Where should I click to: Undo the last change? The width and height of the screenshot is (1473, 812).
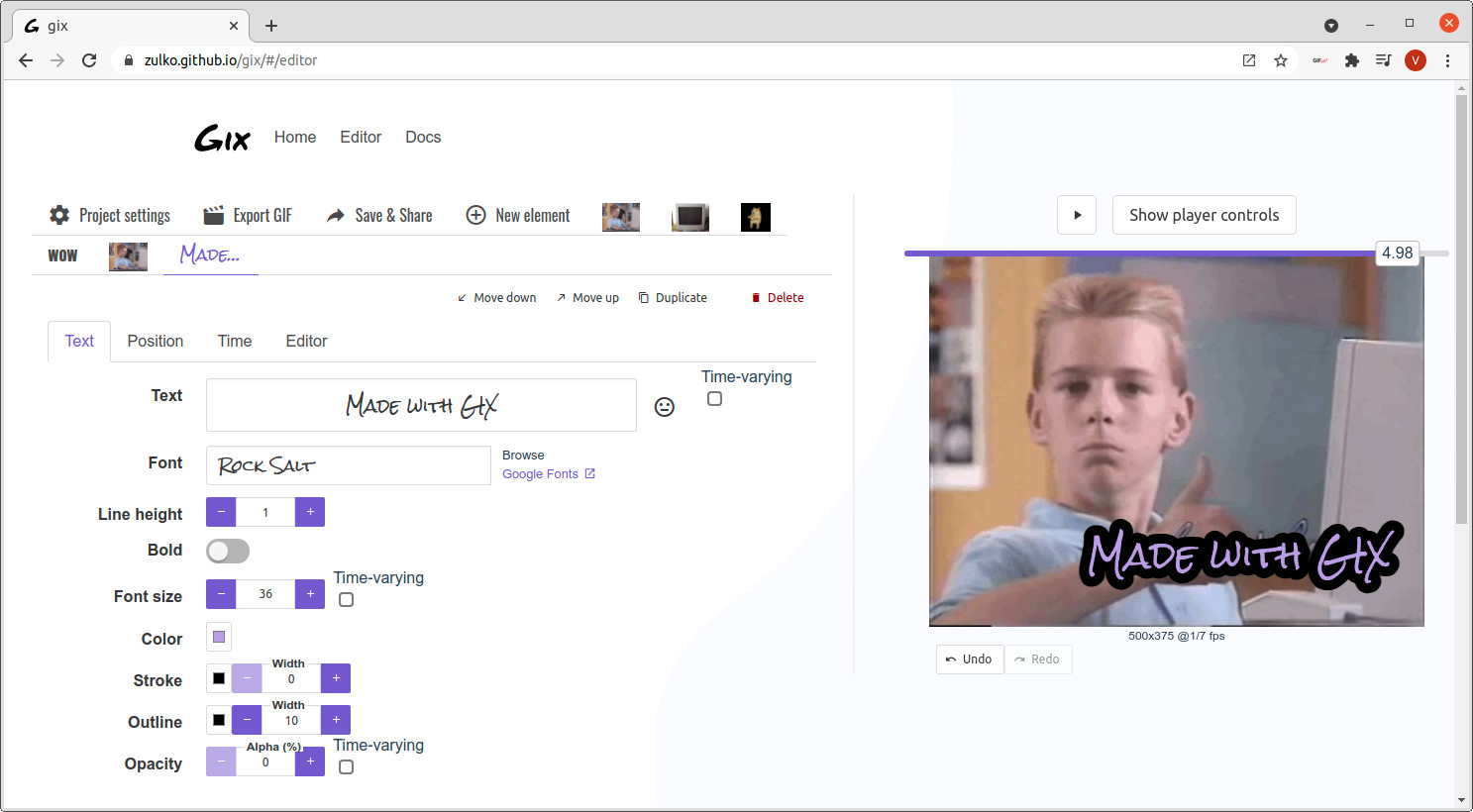tap(970, 660)
